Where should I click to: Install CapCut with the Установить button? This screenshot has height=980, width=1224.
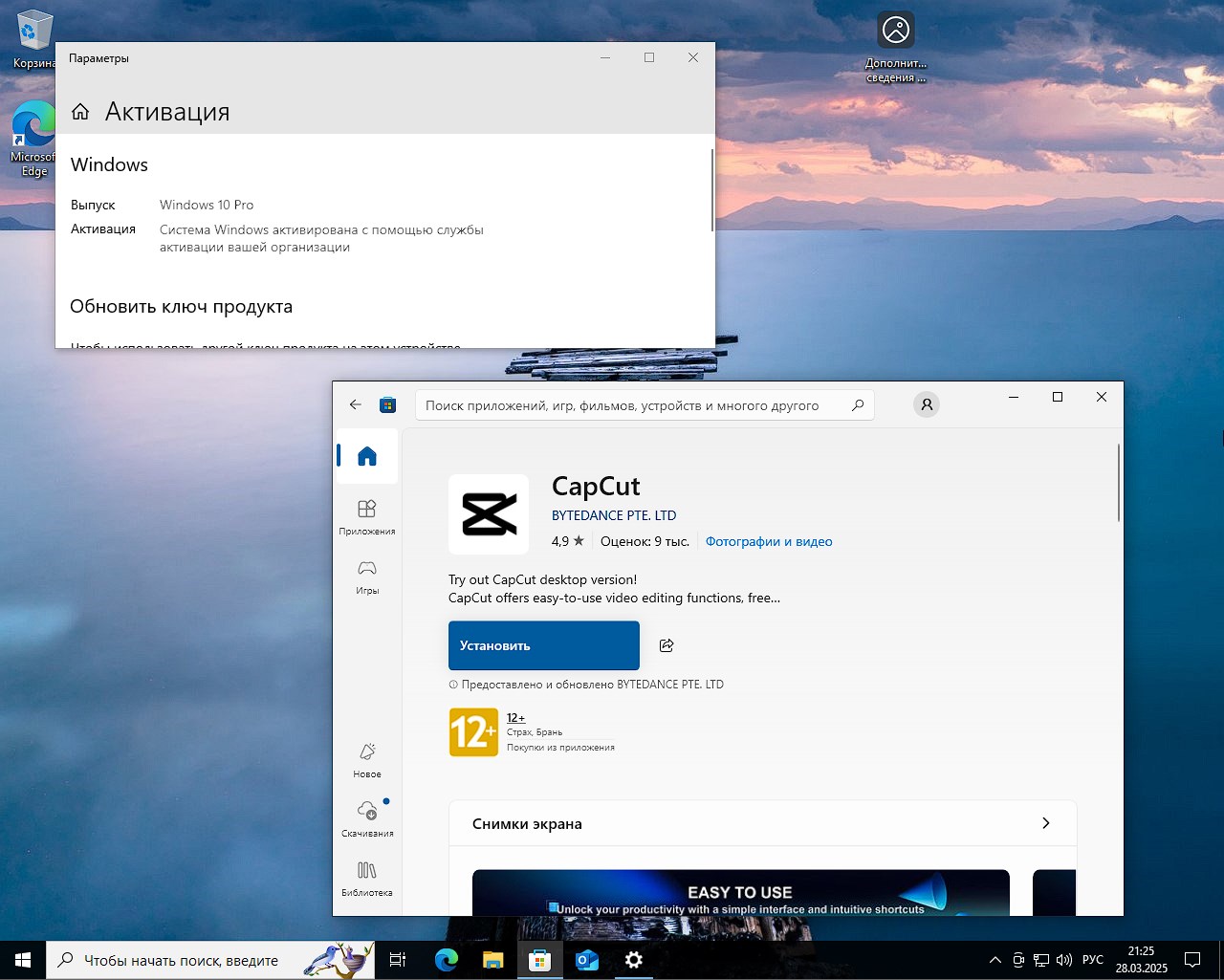544,645
